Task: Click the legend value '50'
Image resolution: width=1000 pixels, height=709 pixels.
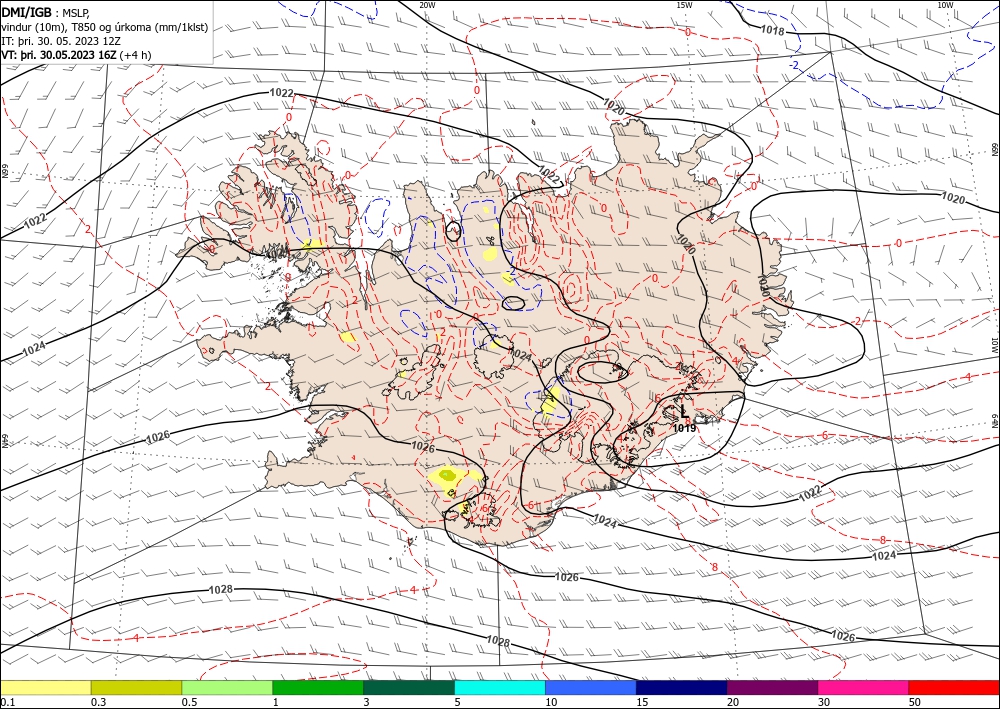Action: click(915, 702)
